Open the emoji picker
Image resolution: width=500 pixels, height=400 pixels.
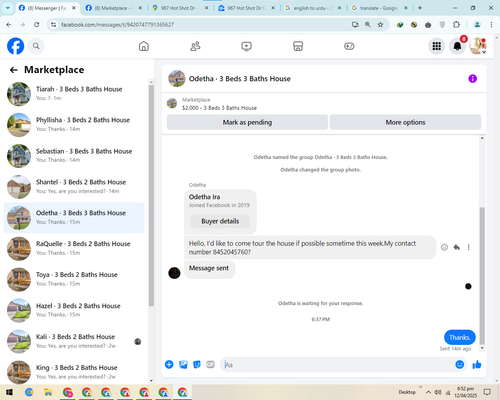459,364
